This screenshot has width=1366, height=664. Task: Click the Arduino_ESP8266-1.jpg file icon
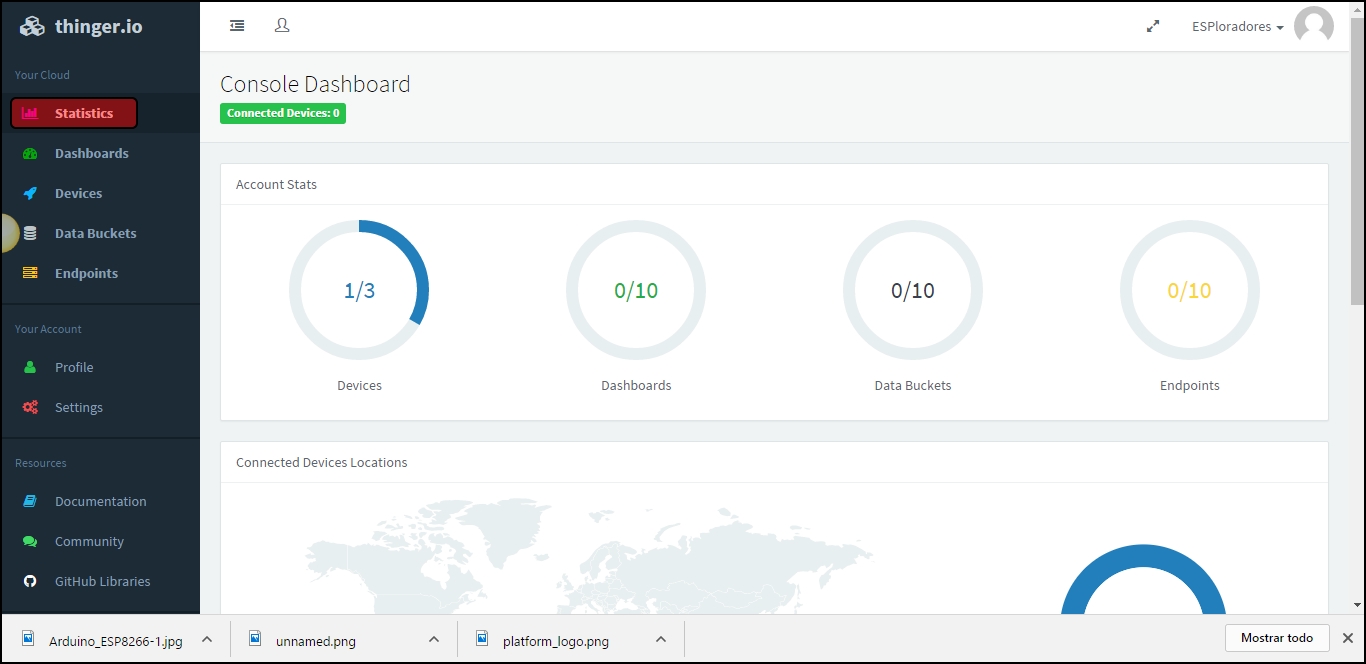click(29, 638)
